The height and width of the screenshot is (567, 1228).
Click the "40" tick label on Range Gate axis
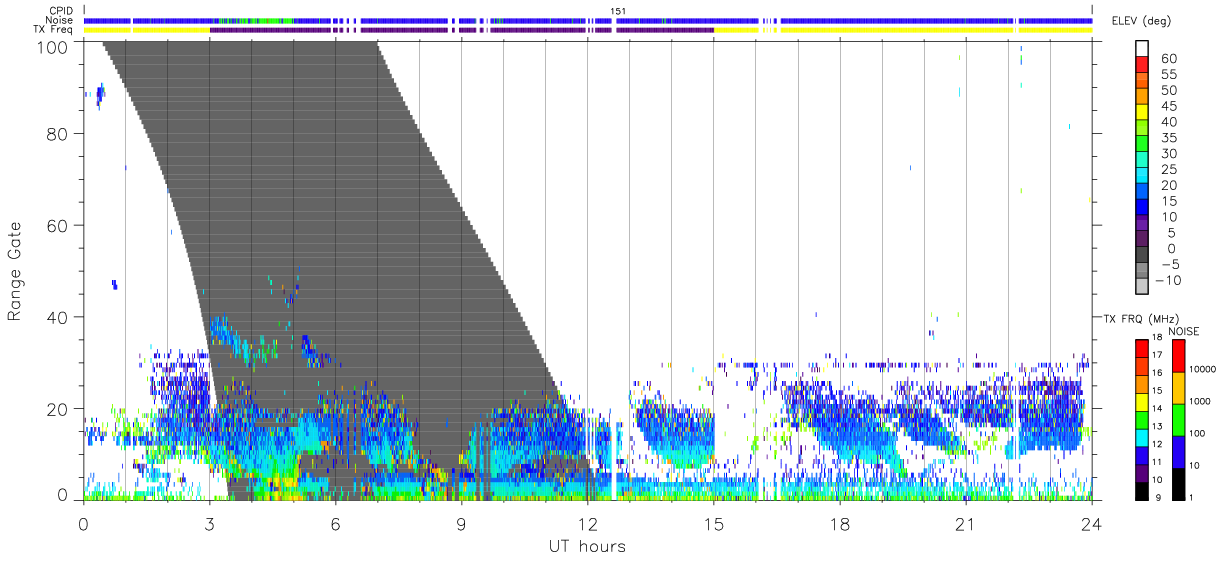(57, 317)
